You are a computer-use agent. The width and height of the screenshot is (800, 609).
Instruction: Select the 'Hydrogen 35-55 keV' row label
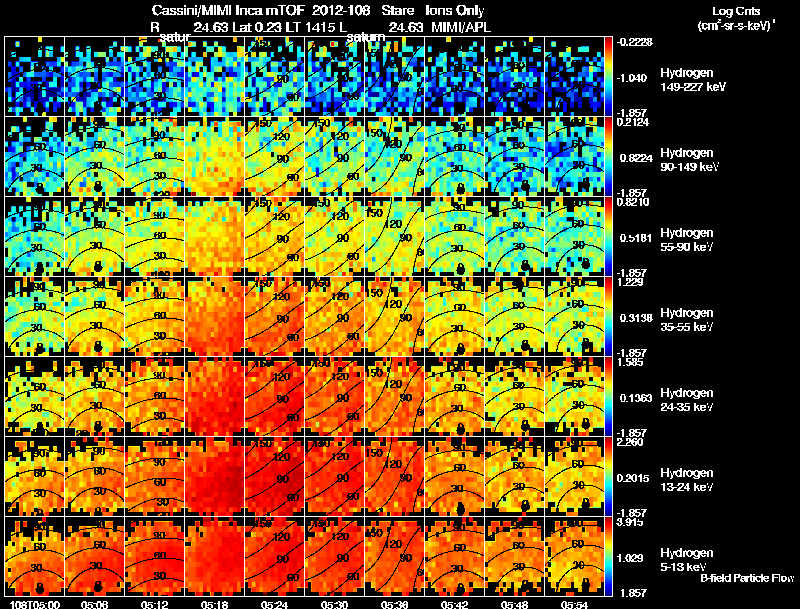click(687, 320)
